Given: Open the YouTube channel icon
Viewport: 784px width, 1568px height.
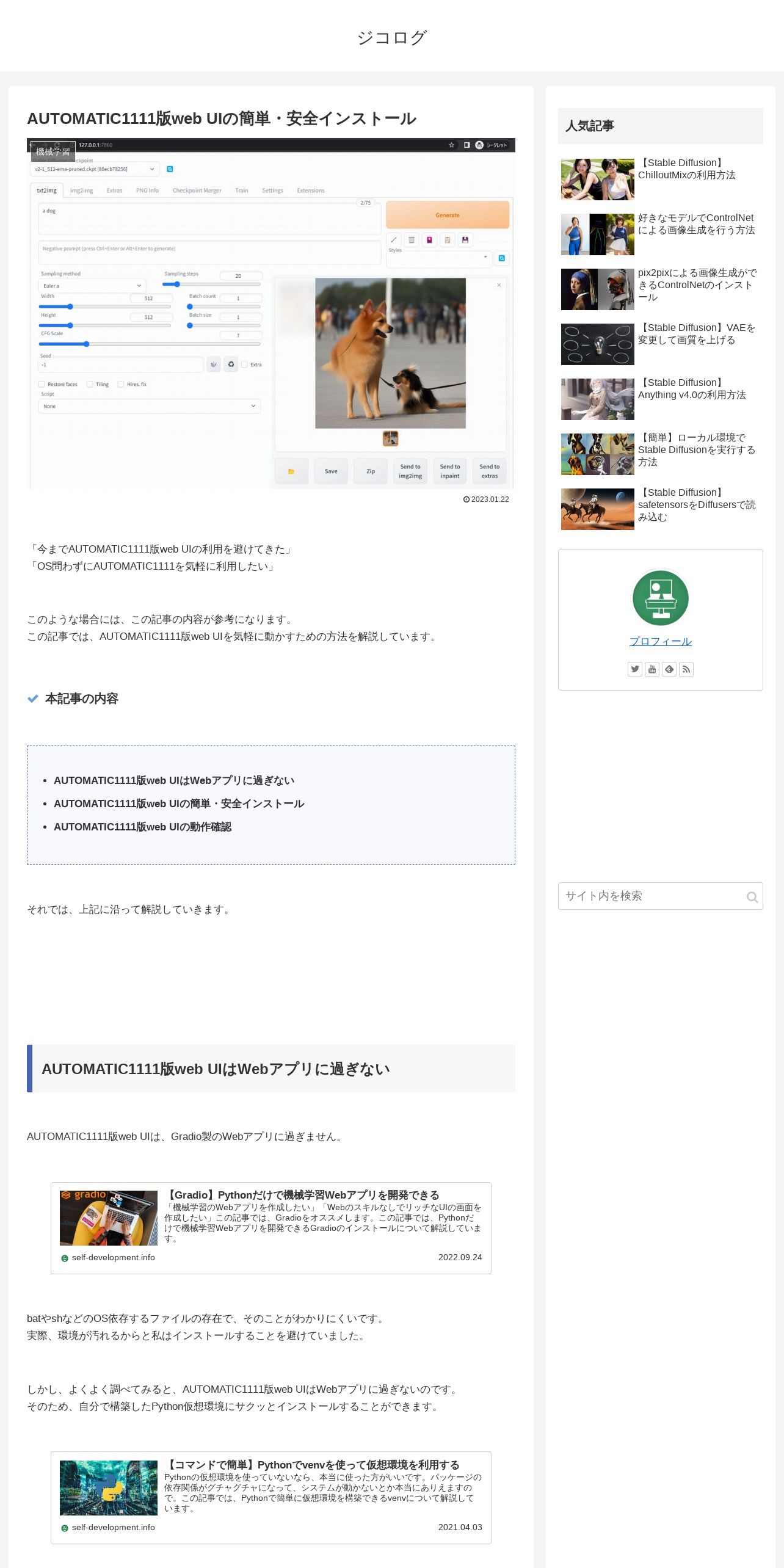Looking at the screenshot, I should (x=652, y=669).
